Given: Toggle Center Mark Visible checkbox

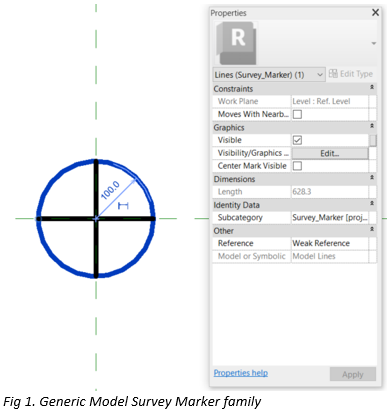Looking at the screenshot, I should coord(297,166).
